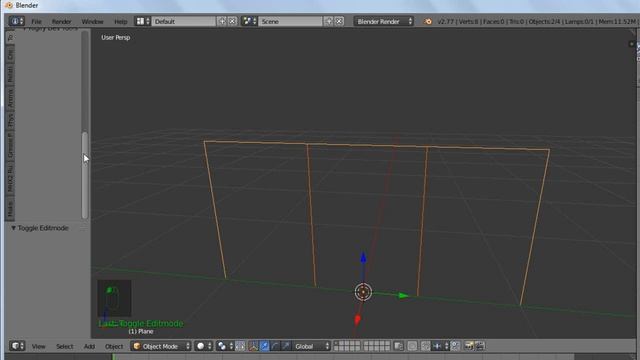Click the Blender logo in the info header
The width and height of the screenshot is (640, 360).
pos(427,21)
